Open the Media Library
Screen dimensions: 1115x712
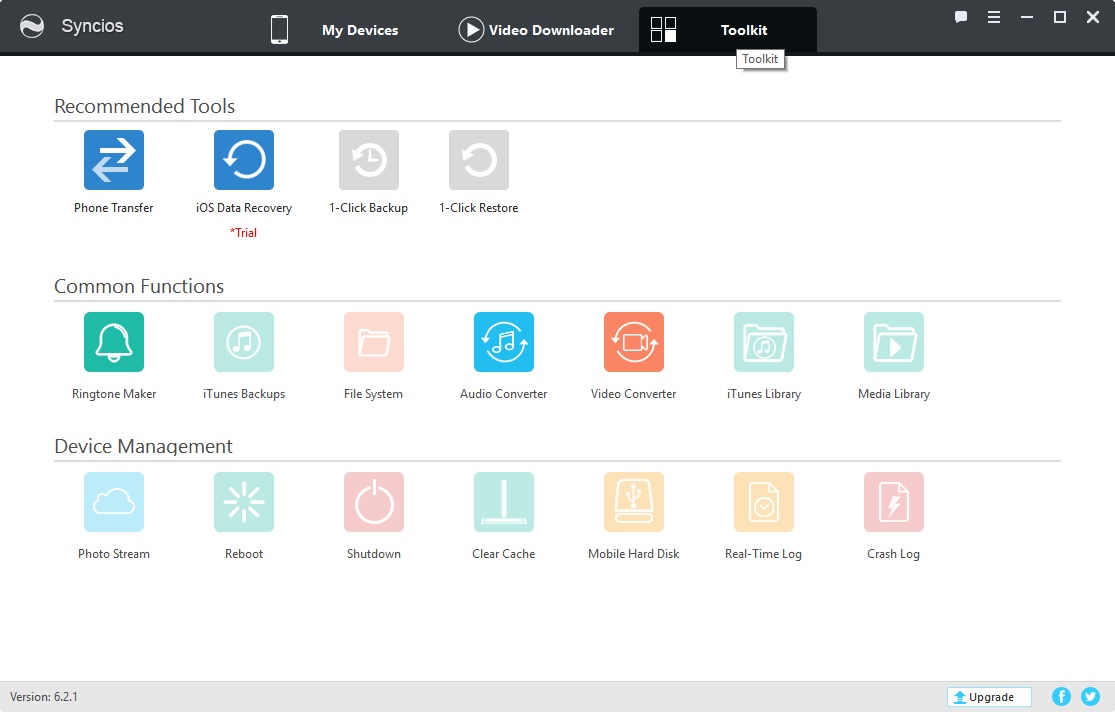[x=893, y=341]
